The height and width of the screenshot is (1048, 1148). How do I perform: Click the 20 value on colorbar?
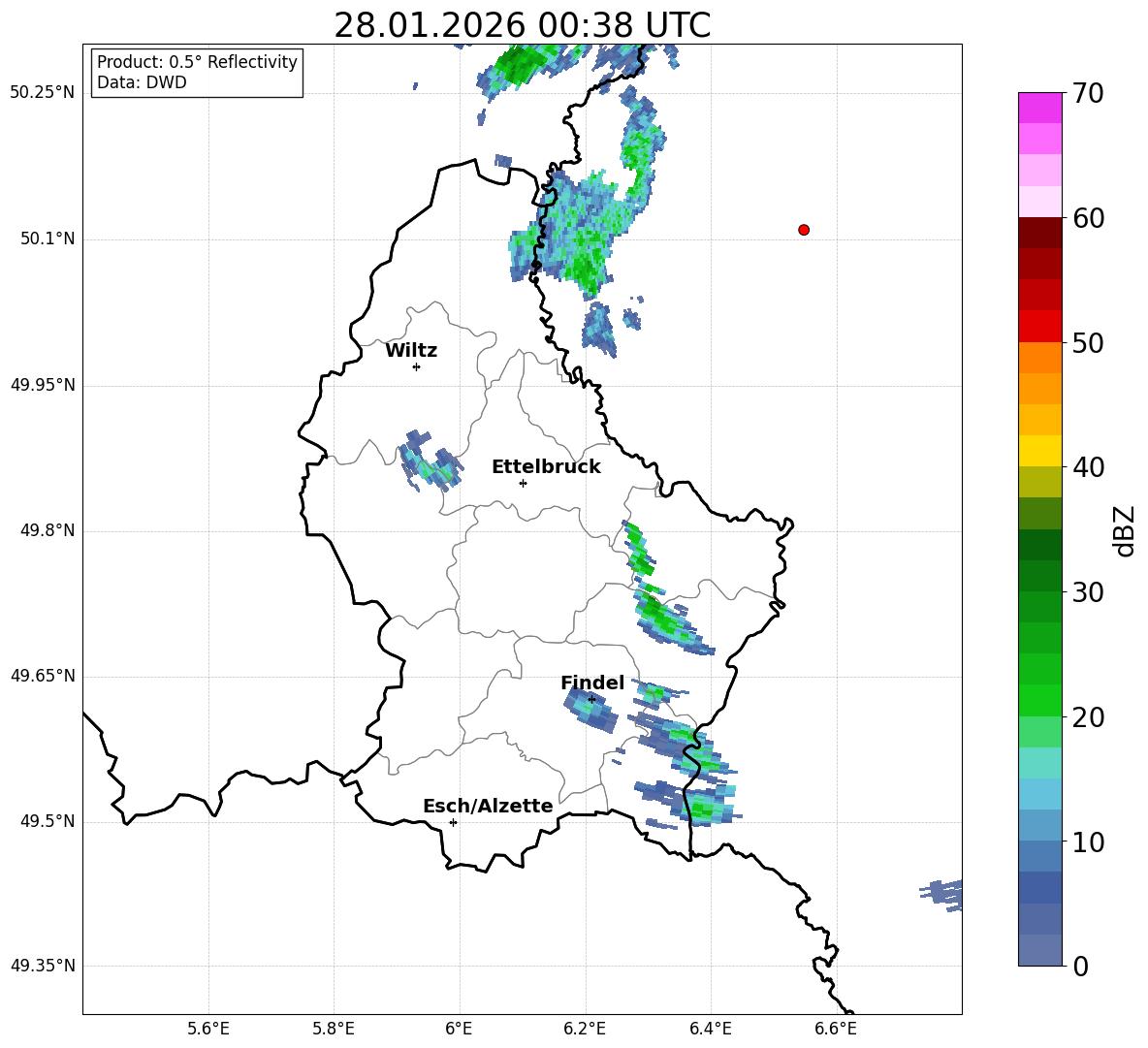(1088, 717)
